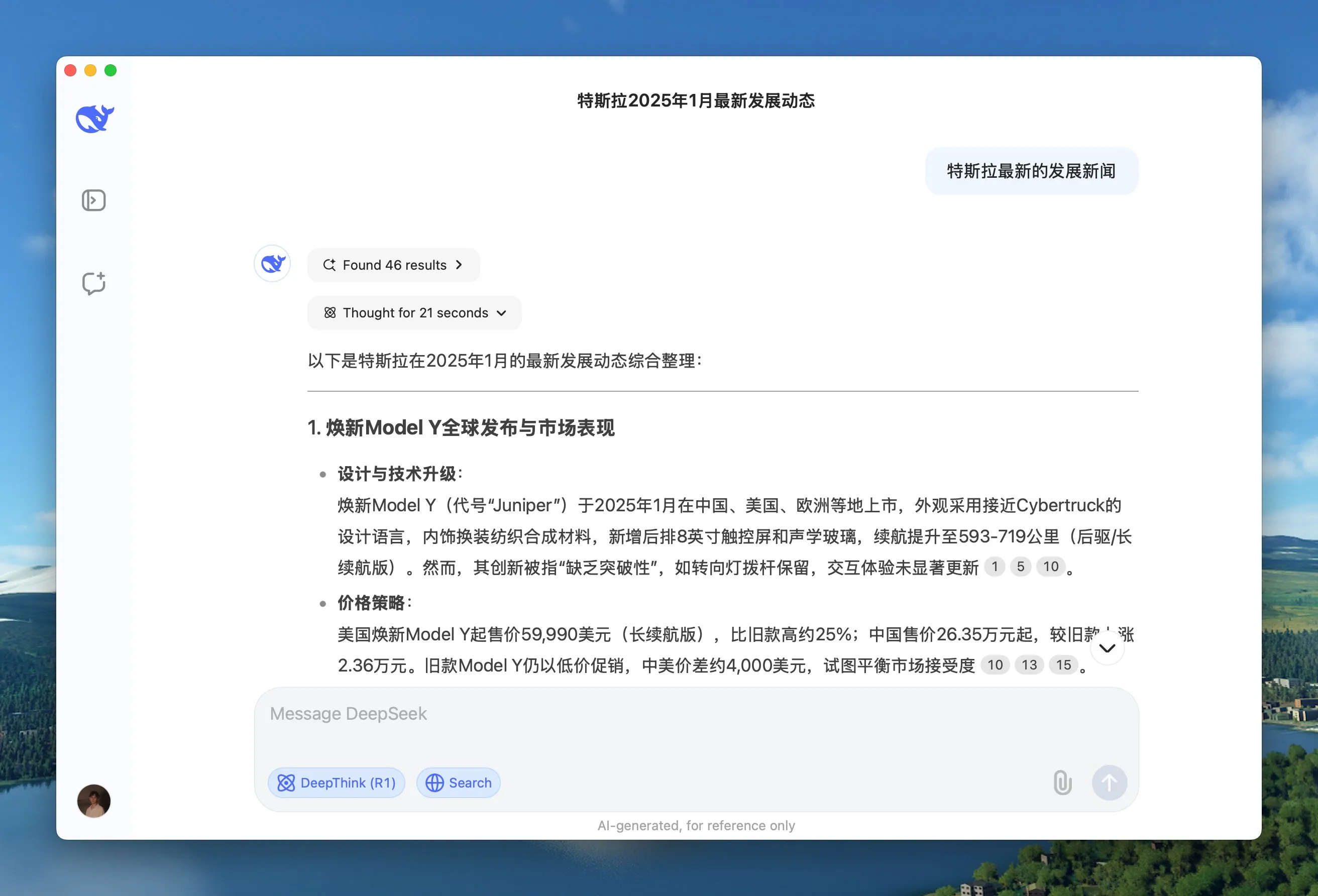Open the sidebar panel toggle icon
The height and width of the screenshot is (896, 1318).
(93, 200)
